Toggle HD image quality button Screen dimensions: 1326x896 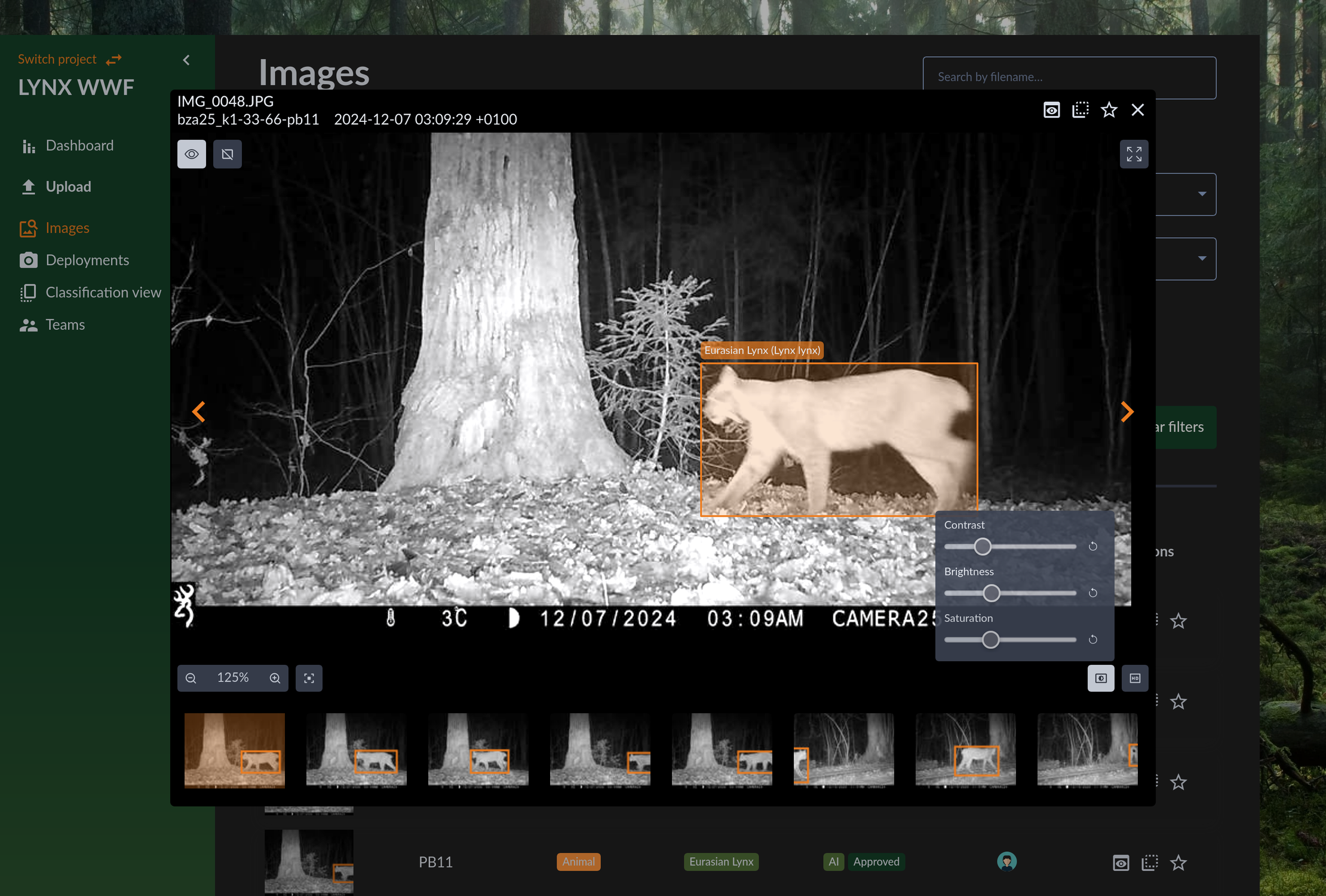[x=1135, y=679]
